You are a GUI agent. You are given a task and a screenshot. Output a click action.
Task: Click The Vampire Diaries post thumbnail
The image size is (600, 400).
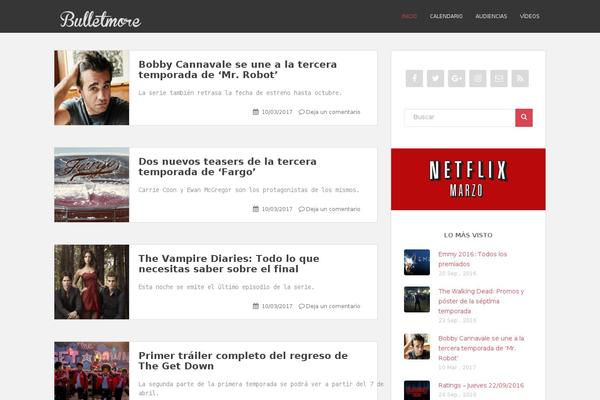(92, 282)
